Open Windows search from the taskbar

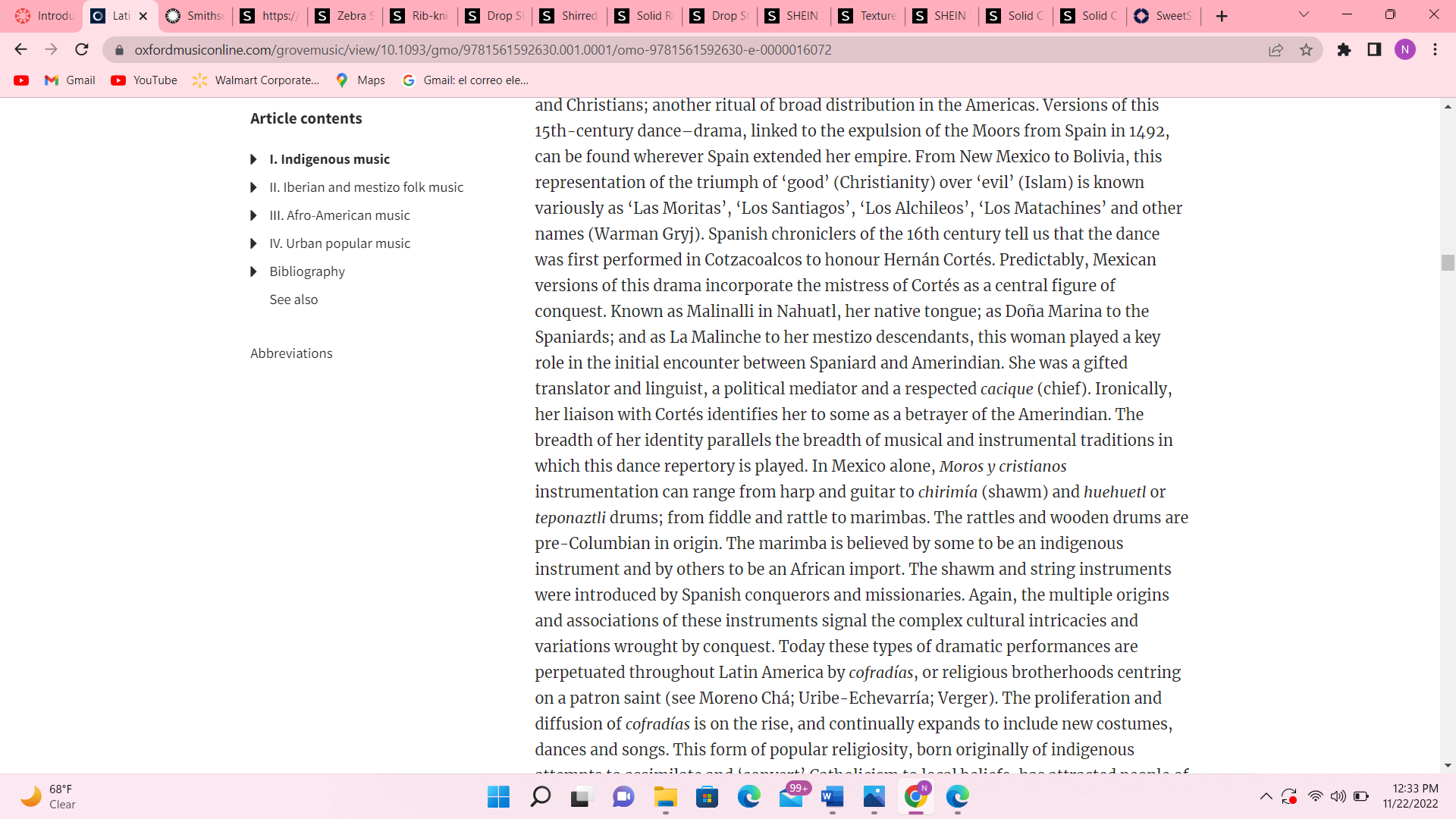tap(540, 796)
